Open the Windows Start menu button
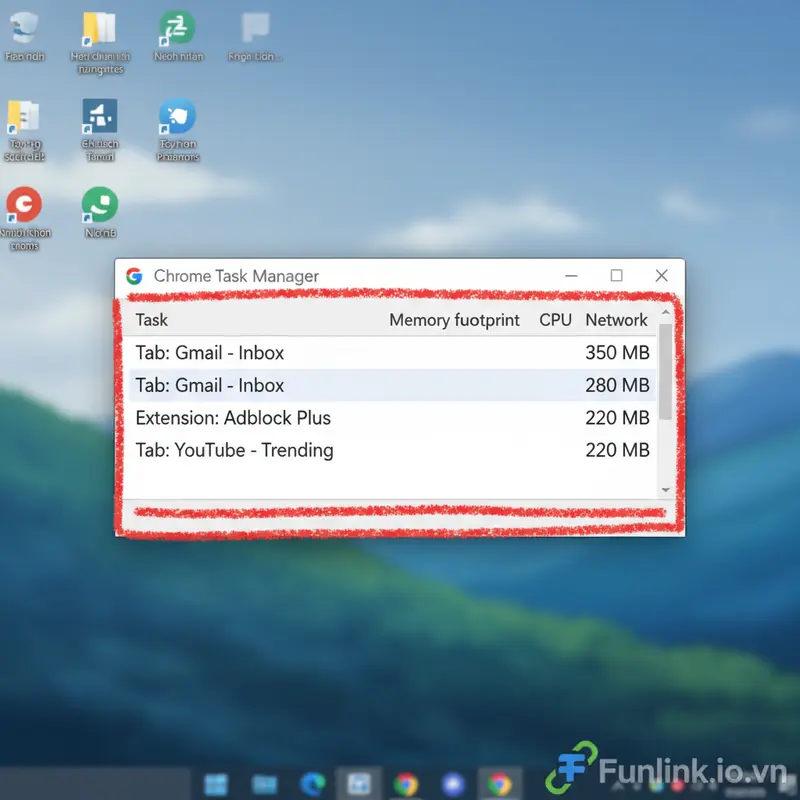The width and height of the screenshot is (800, 800). (x=216, y=784)
